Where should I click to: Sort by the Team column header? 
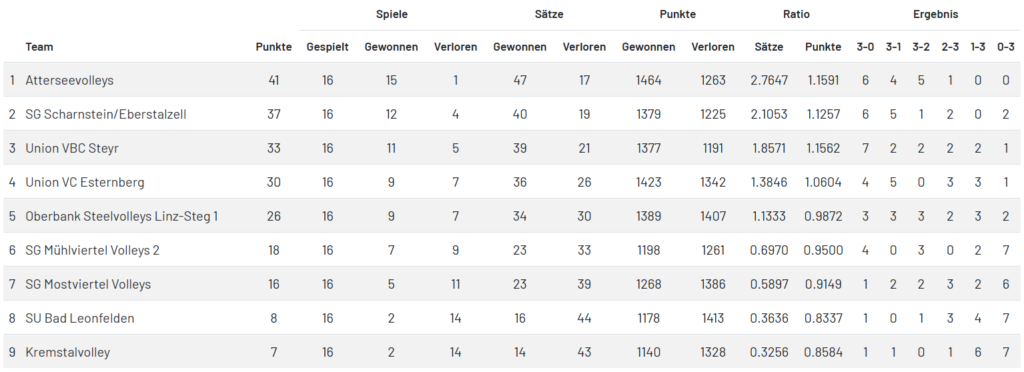click(x=39, y=47)
